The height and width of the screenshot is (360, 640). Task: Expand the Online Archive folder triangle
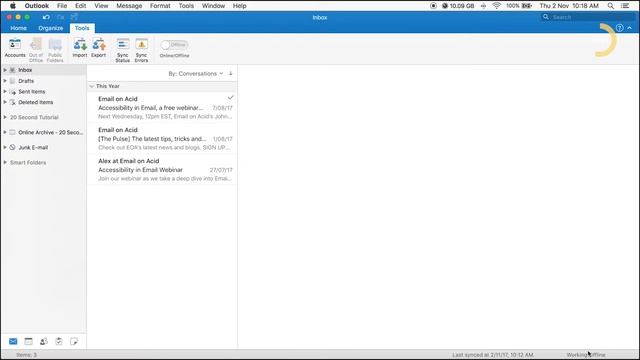(5, 132)
